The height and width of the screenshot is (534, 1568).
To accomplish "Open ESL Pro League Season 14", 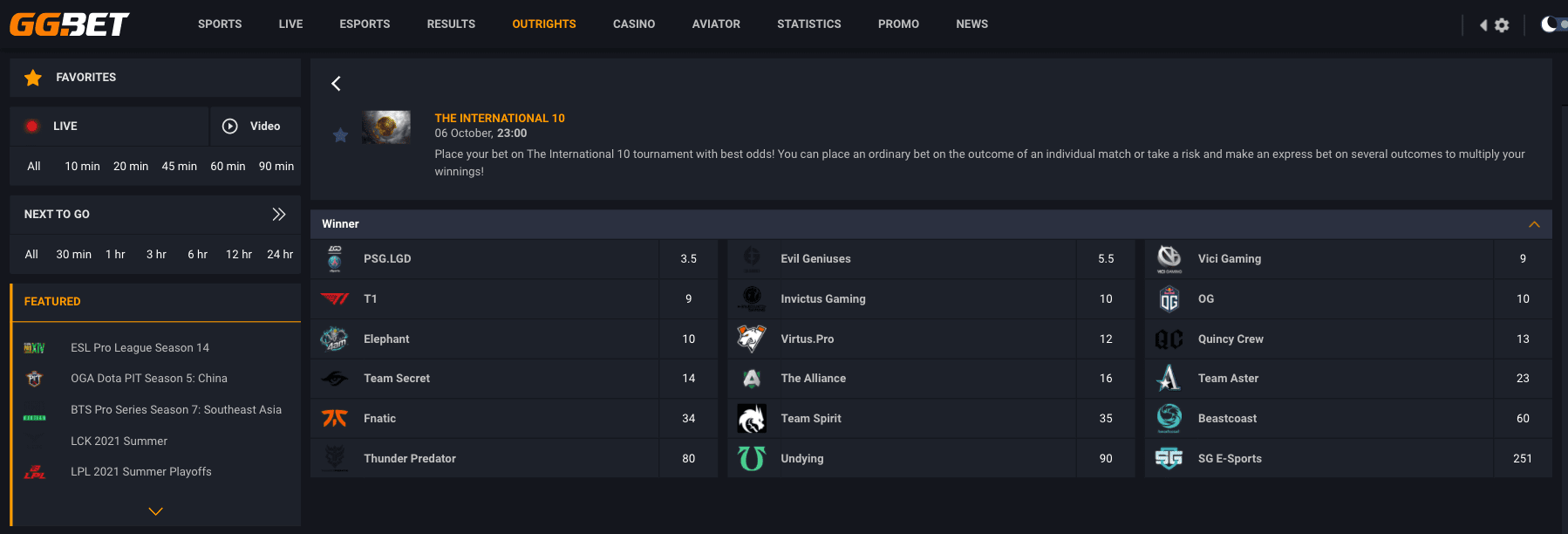I will pos(140,348).
